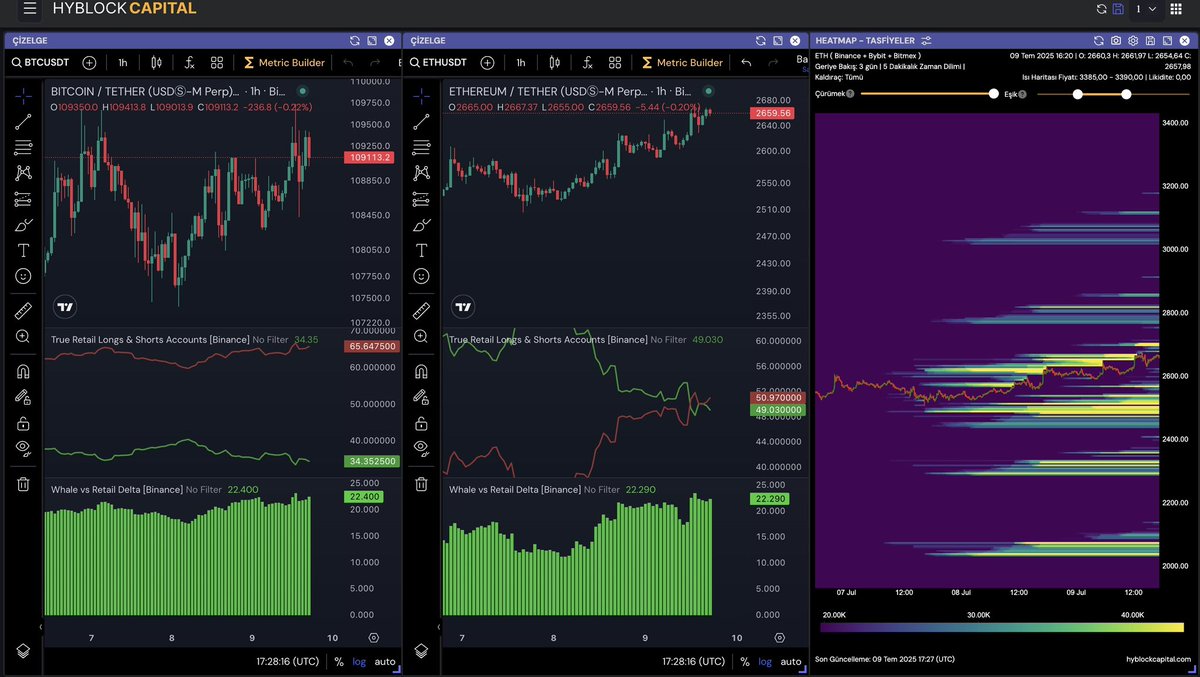Screen dimensions: 1200x677
Task: Select the ruler measure tool in BTC chart
Action: click(23, 310)
